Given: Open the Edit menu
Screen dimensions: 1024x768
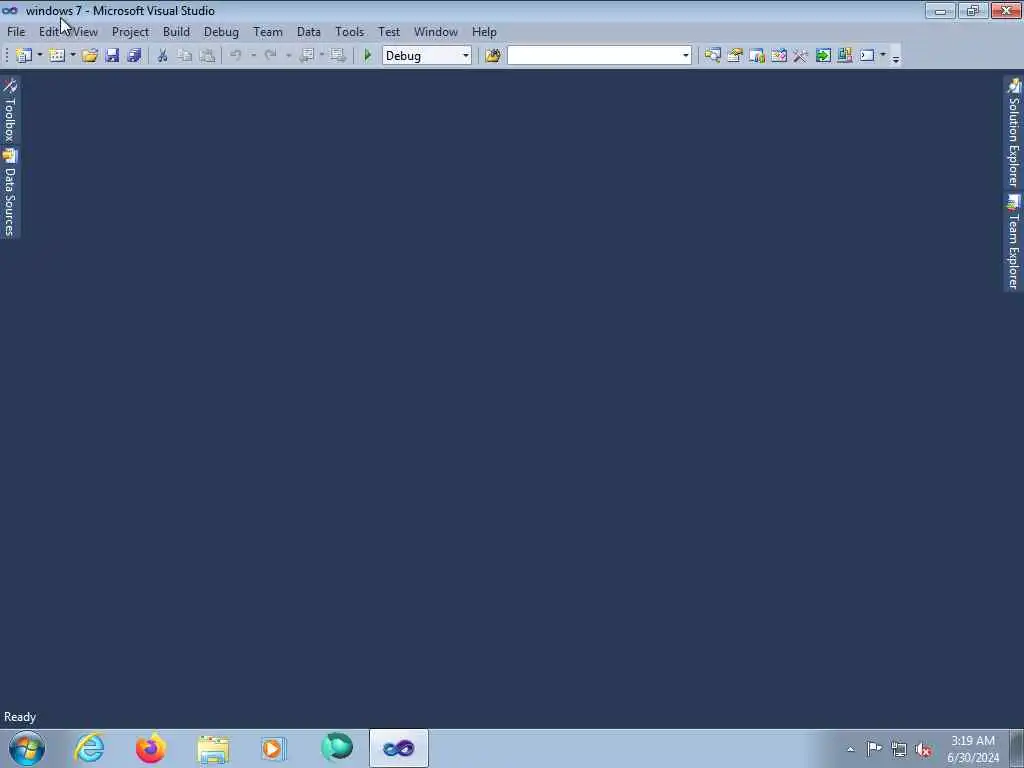Looking at the screenshot, I should pos(49,31).
